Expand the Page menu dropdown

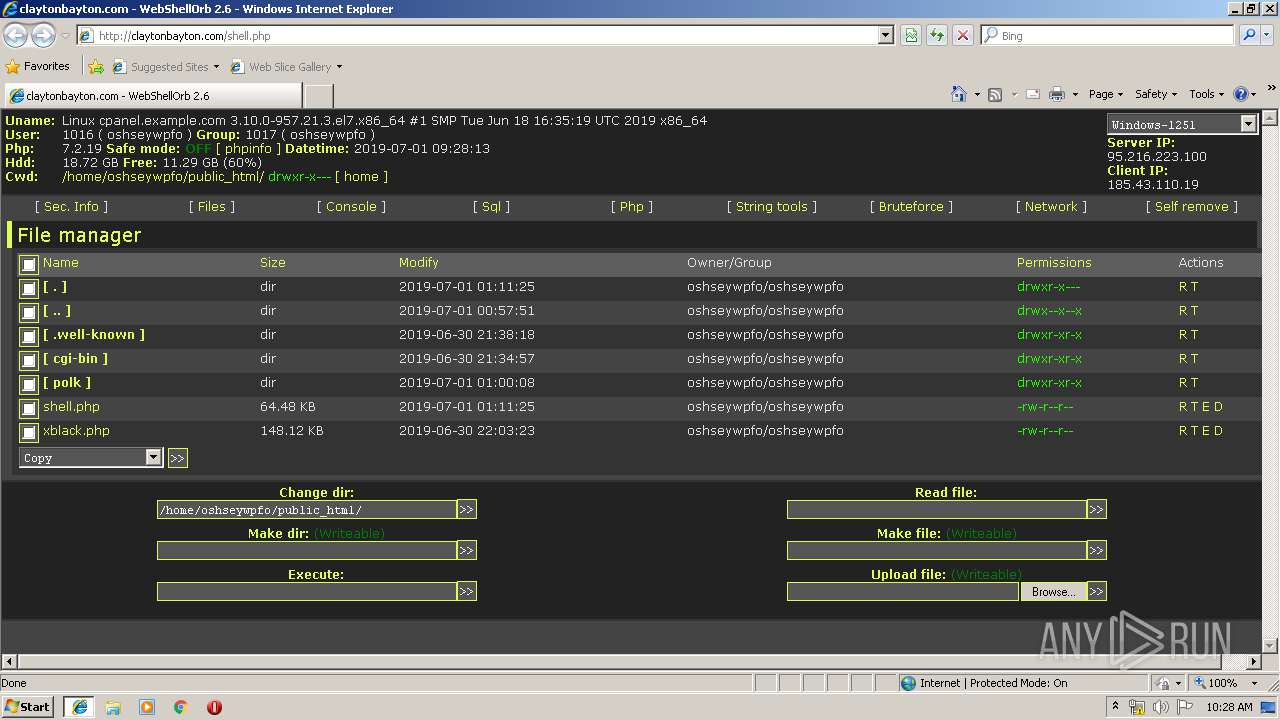1106,94
